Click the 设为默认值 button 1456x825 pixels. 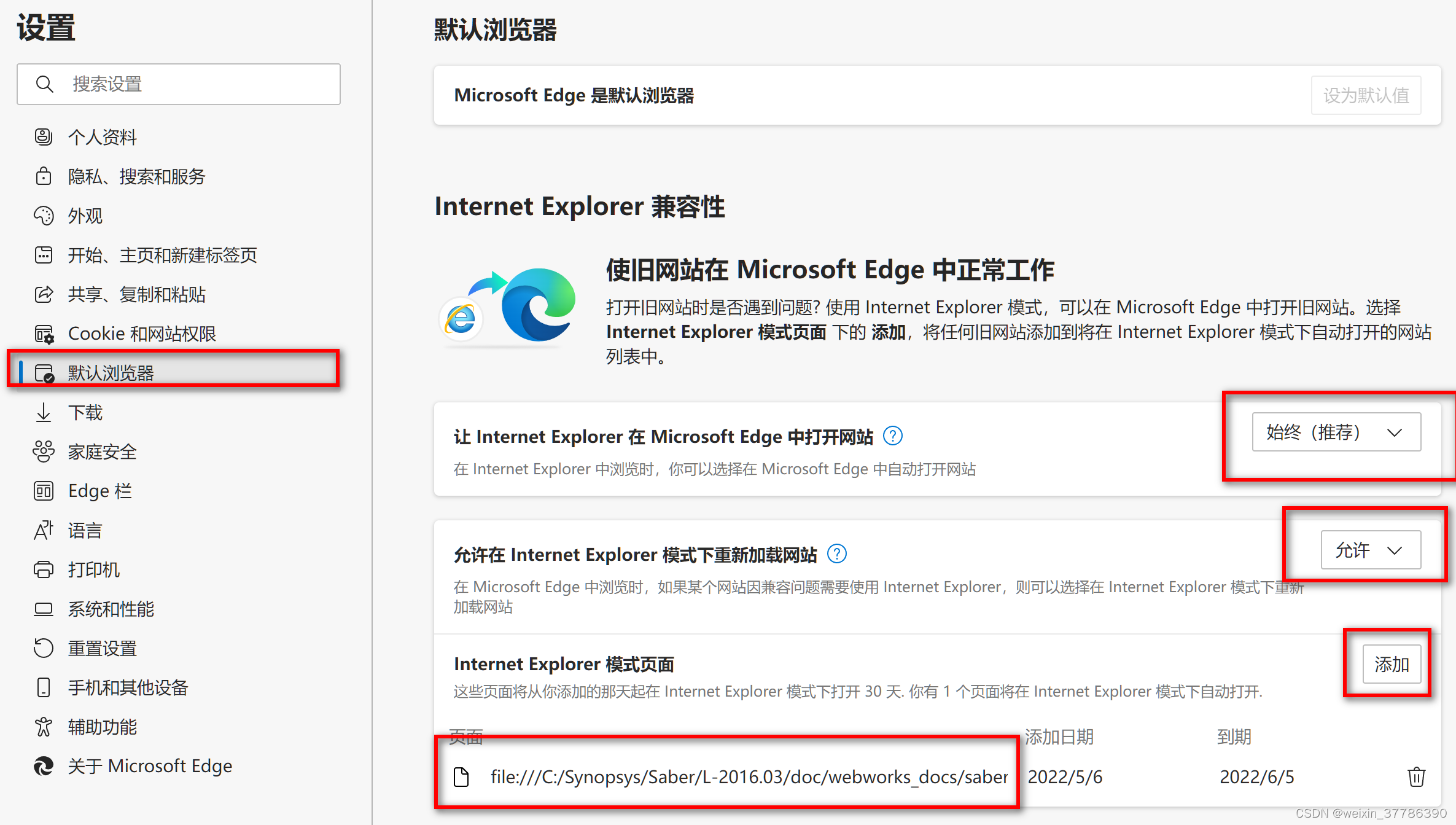[1366, 95]
